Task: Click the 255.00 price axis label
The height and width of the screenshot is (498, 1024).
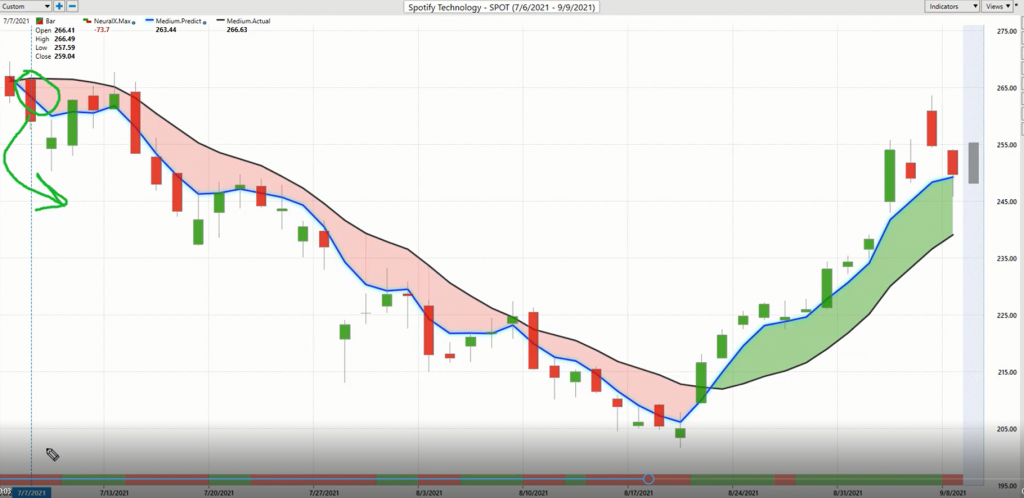Action: (x=1006, y=145)
